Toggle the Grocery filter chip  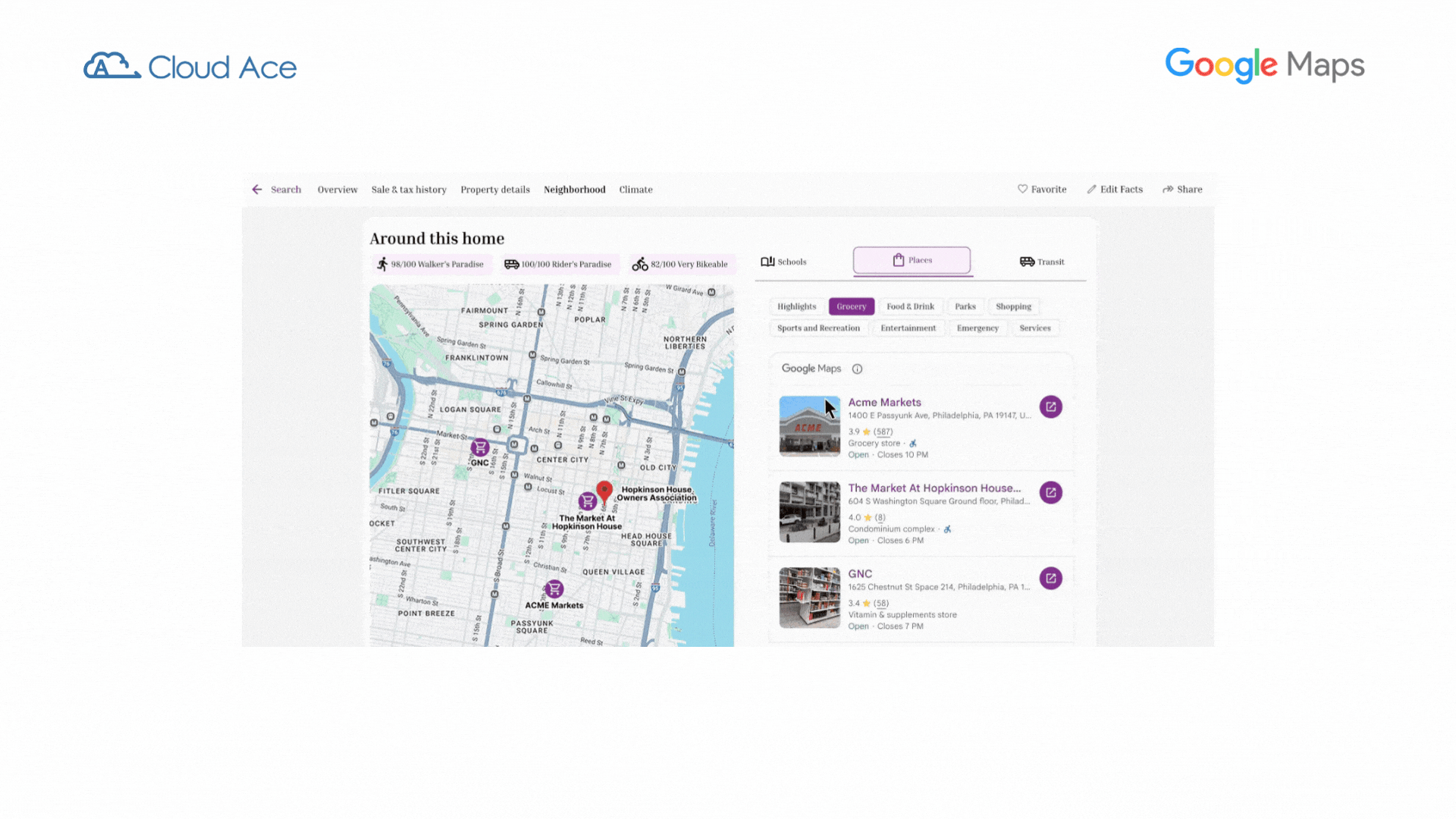coord(851,306)
